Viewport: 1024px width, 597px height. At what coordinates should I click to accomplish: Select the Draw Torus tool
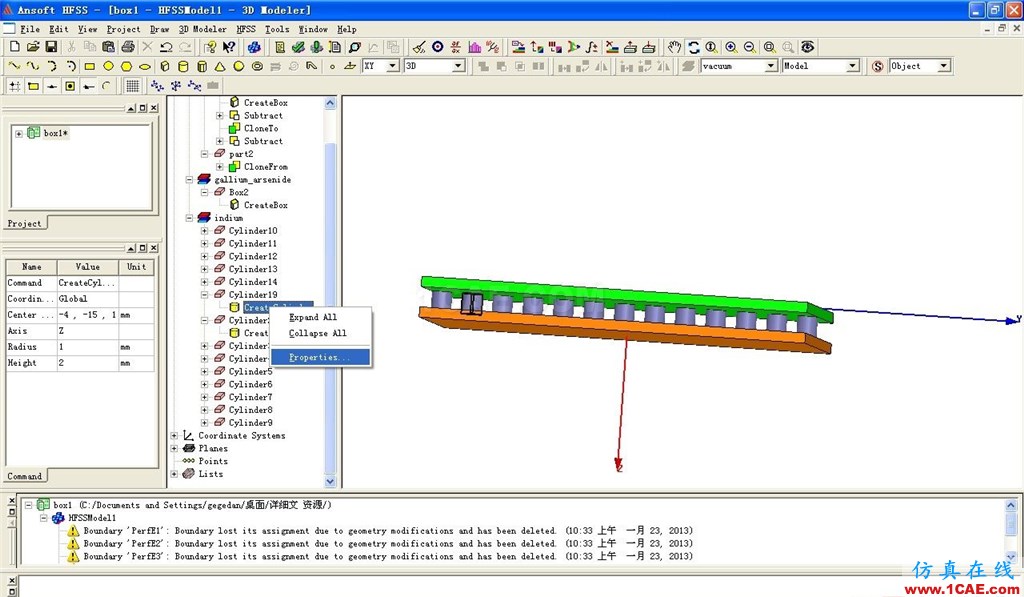point(257,66)
